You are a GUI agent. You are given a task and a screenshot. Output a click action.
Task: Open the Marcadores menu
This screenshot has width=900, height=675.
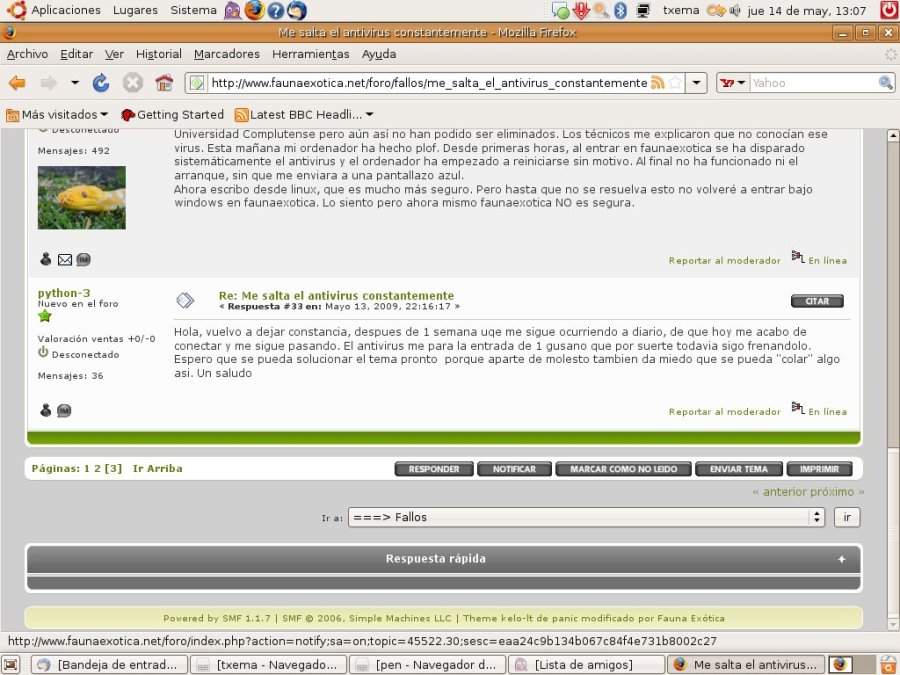226,54
